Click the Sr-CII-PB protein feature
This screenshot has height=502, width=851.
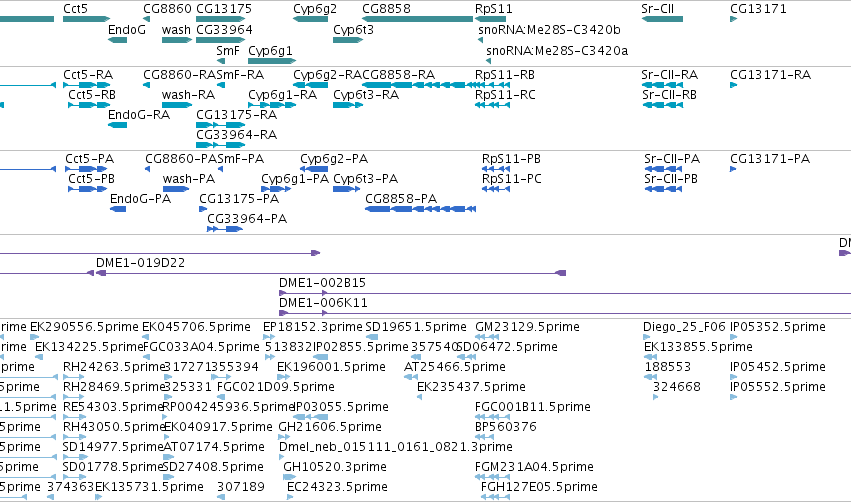(663, 189)
